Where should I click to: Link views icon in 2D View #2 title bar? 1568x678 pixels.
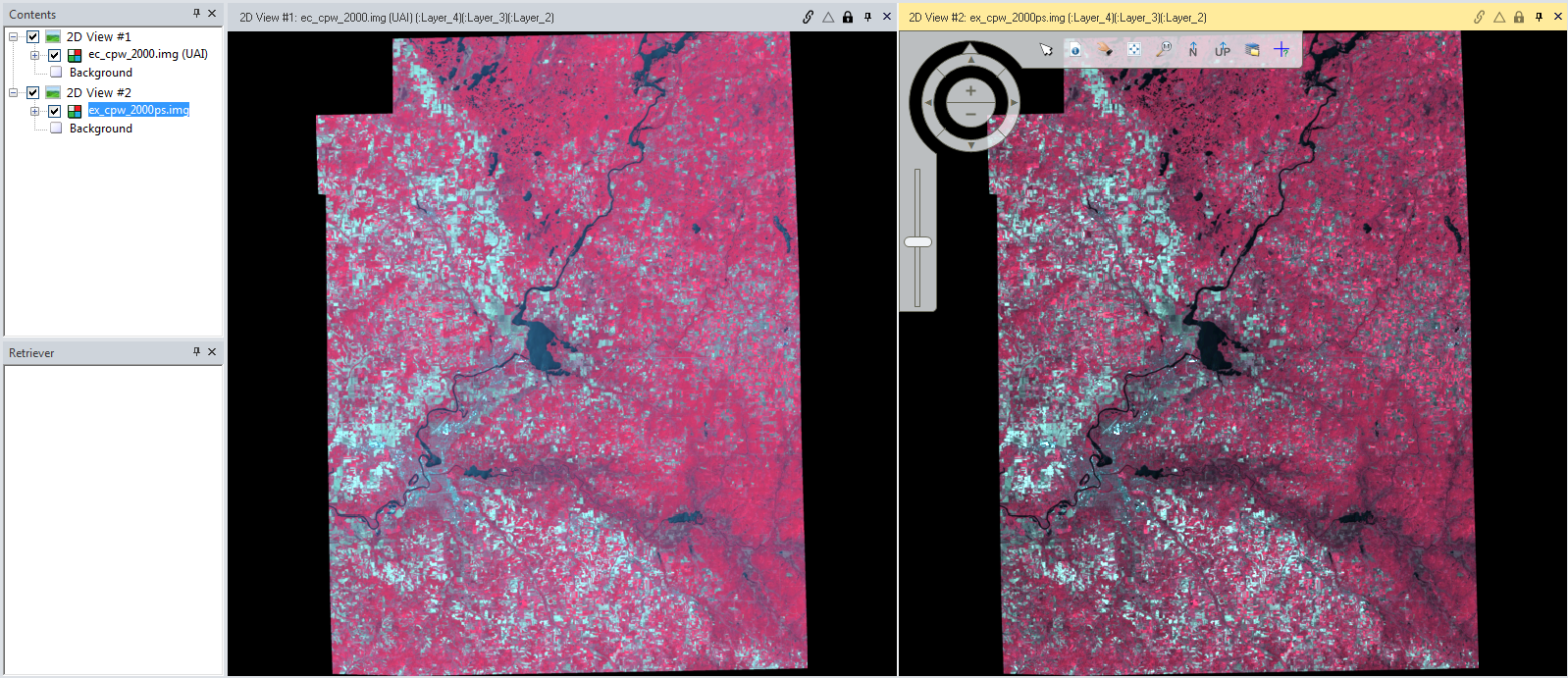click(1479, 17)
